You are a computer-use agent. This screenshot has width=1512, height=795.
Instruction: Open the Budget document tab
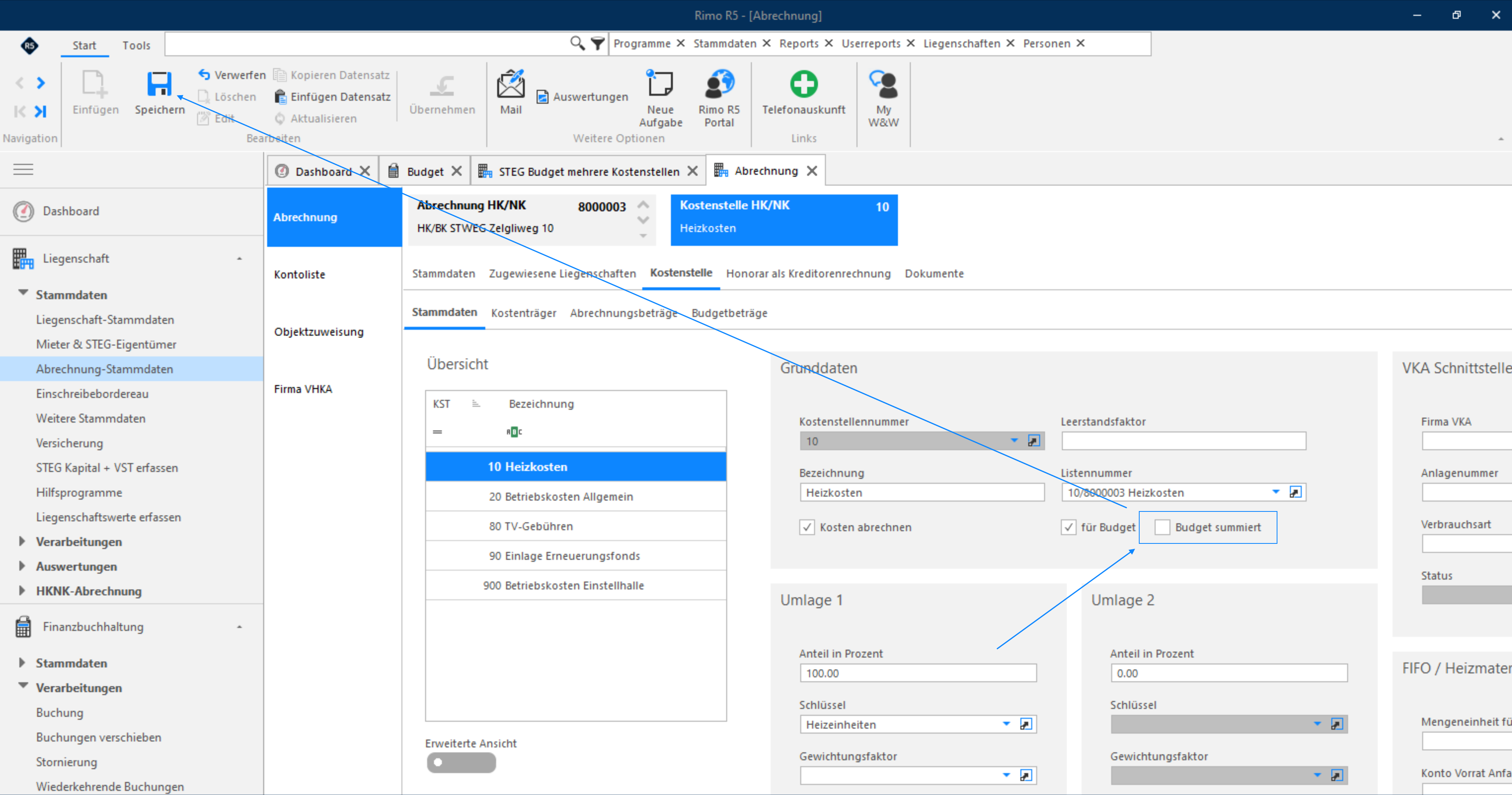pos(424,171)
